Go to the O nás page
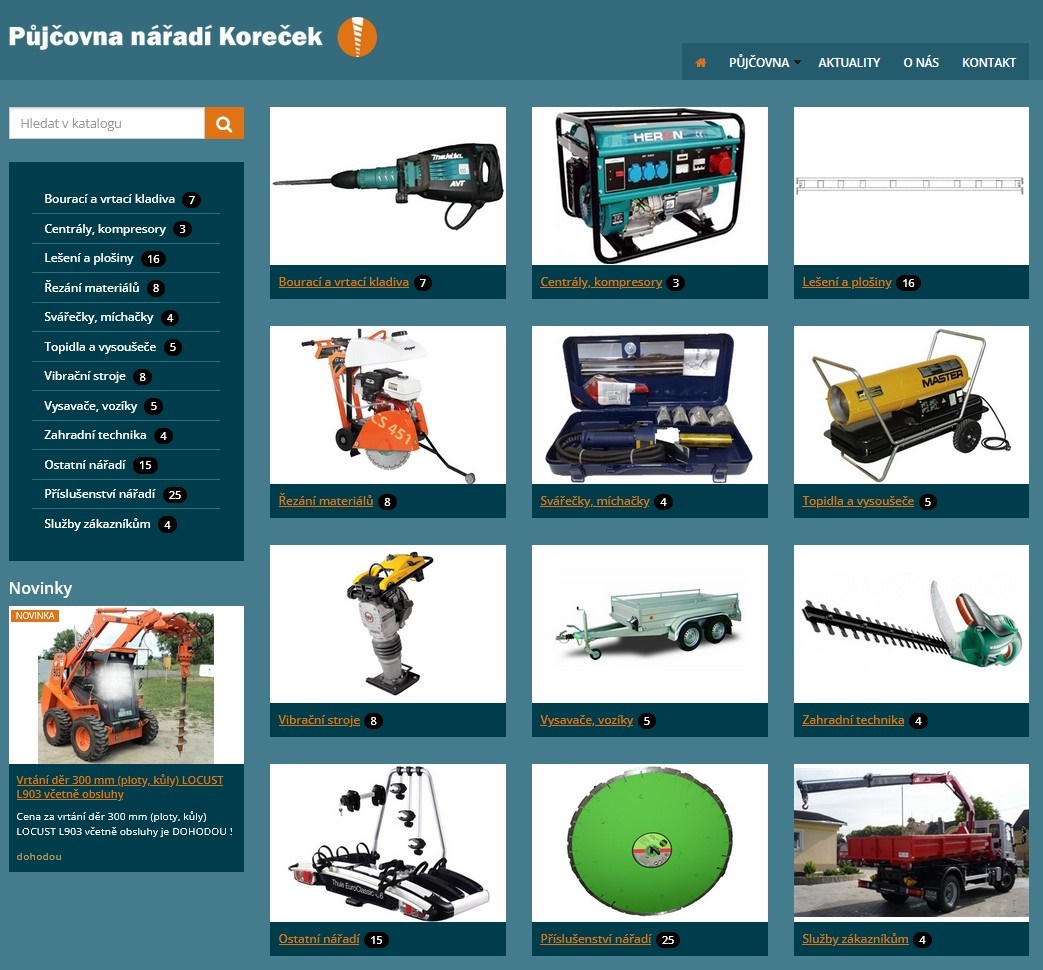The image size is (1043, 970). [x=921, y=62]
